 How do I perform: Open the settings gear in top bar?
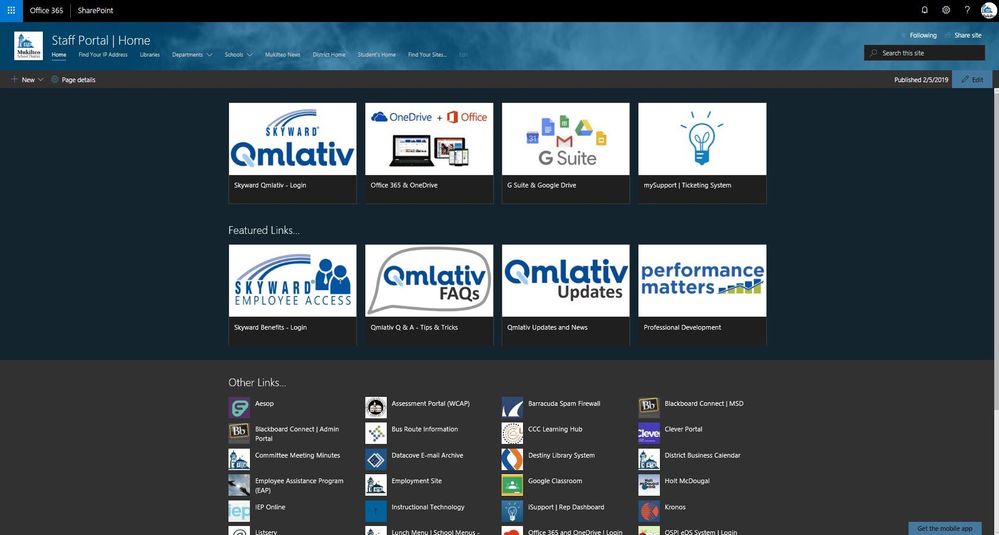(x=946, y=10)
